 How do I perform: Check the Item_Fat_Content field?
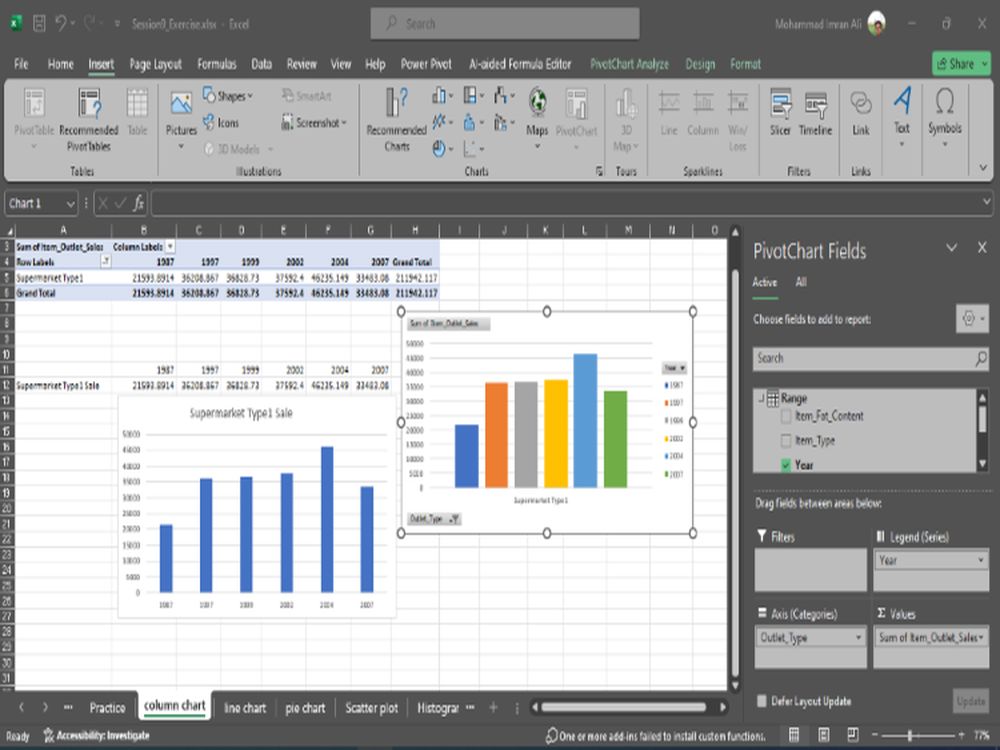786,416
